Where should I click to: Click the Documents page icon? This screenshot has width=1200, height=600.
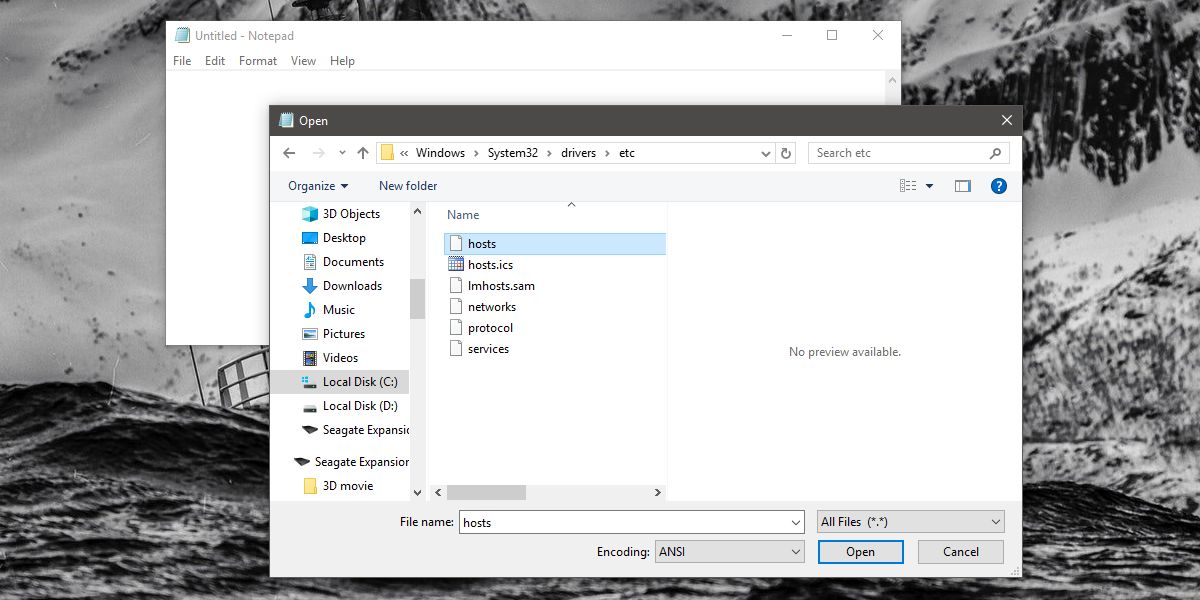click(310, 262)
